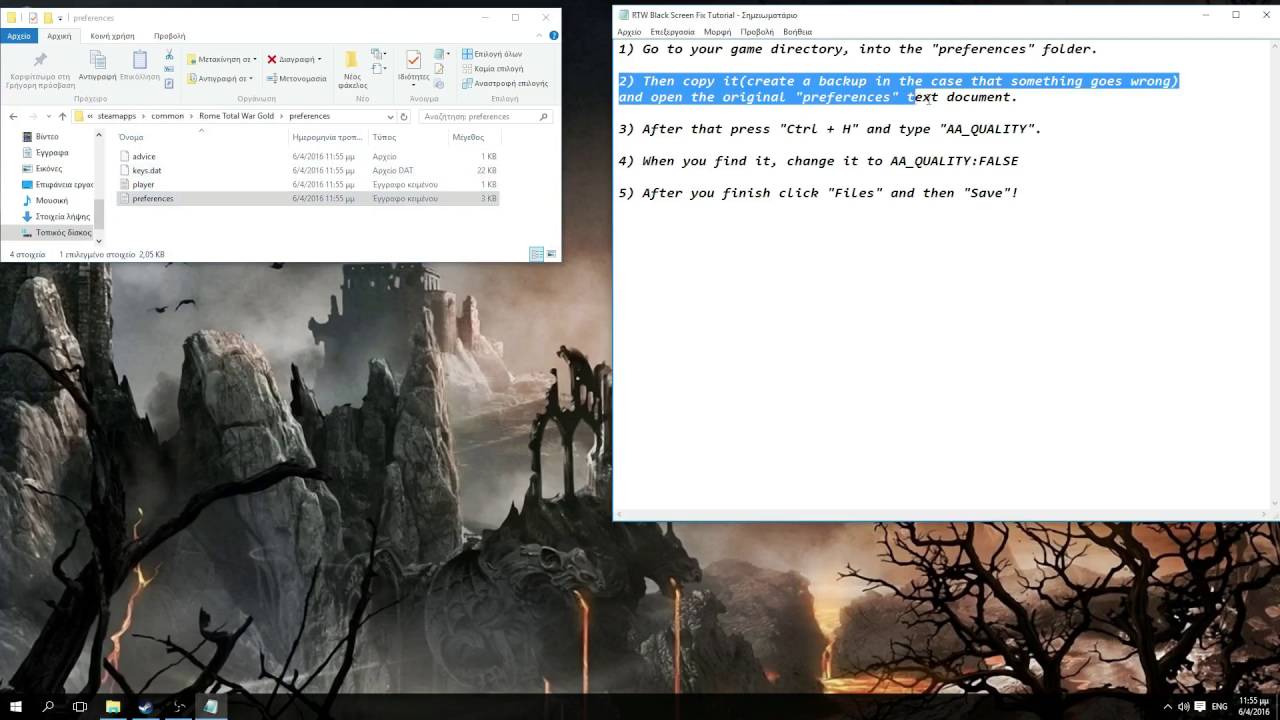Click Μετονομασία rename button

click(296, 78)
